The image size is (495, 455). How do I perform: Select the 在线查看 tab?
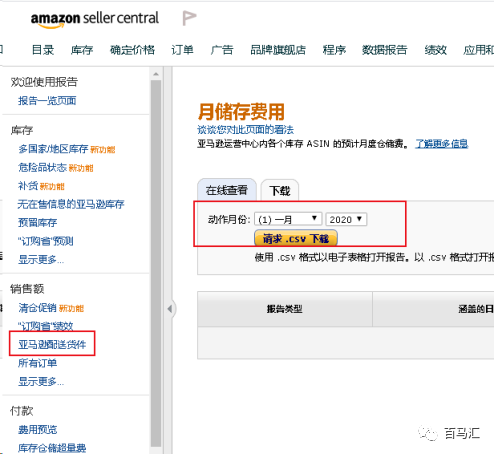tap(227, 190)
